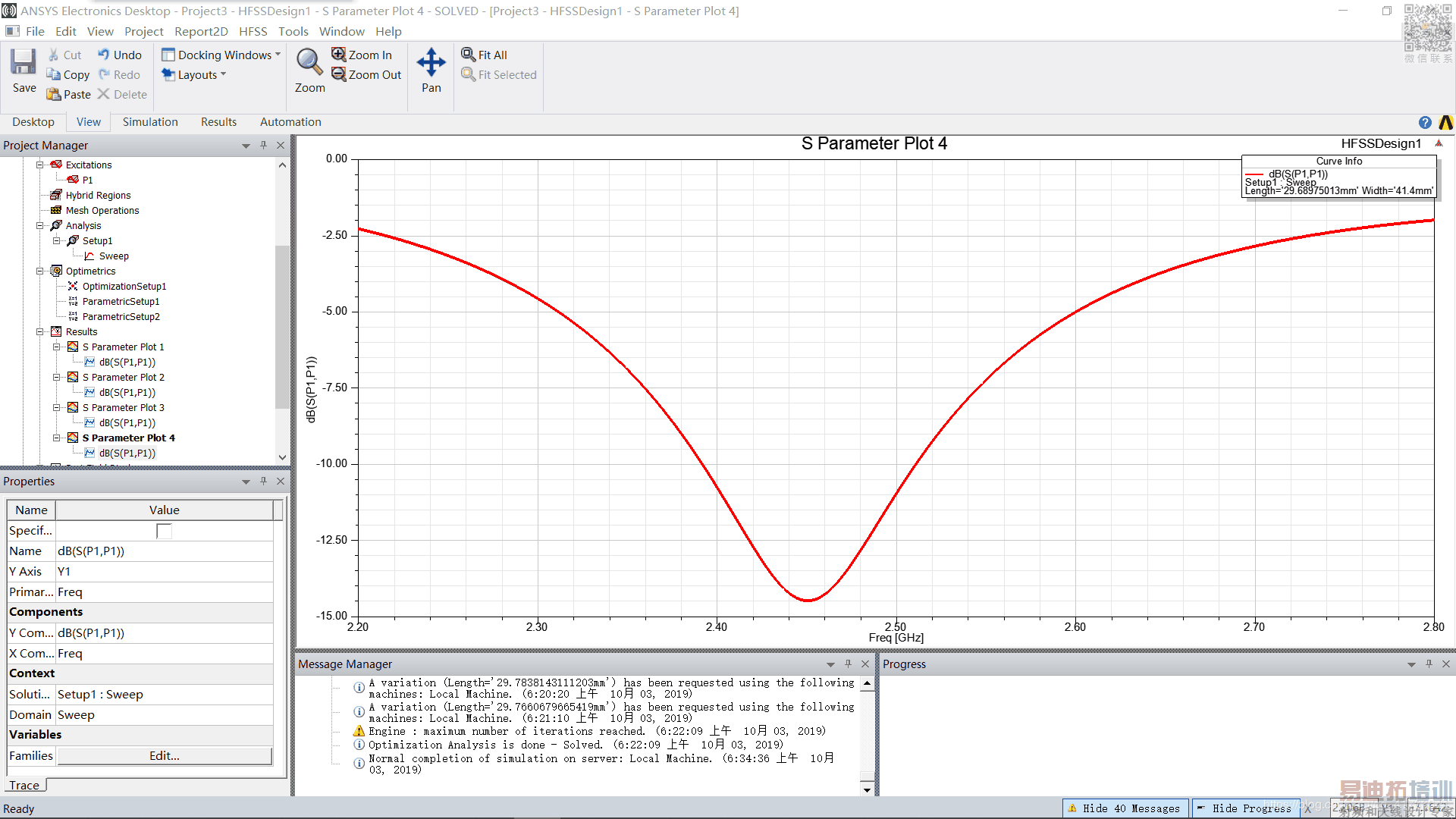The width and height of the screenshot is (1456, 819).
Task: Click the Solution value Setup1 : Sweep
Action: [164, 695]
